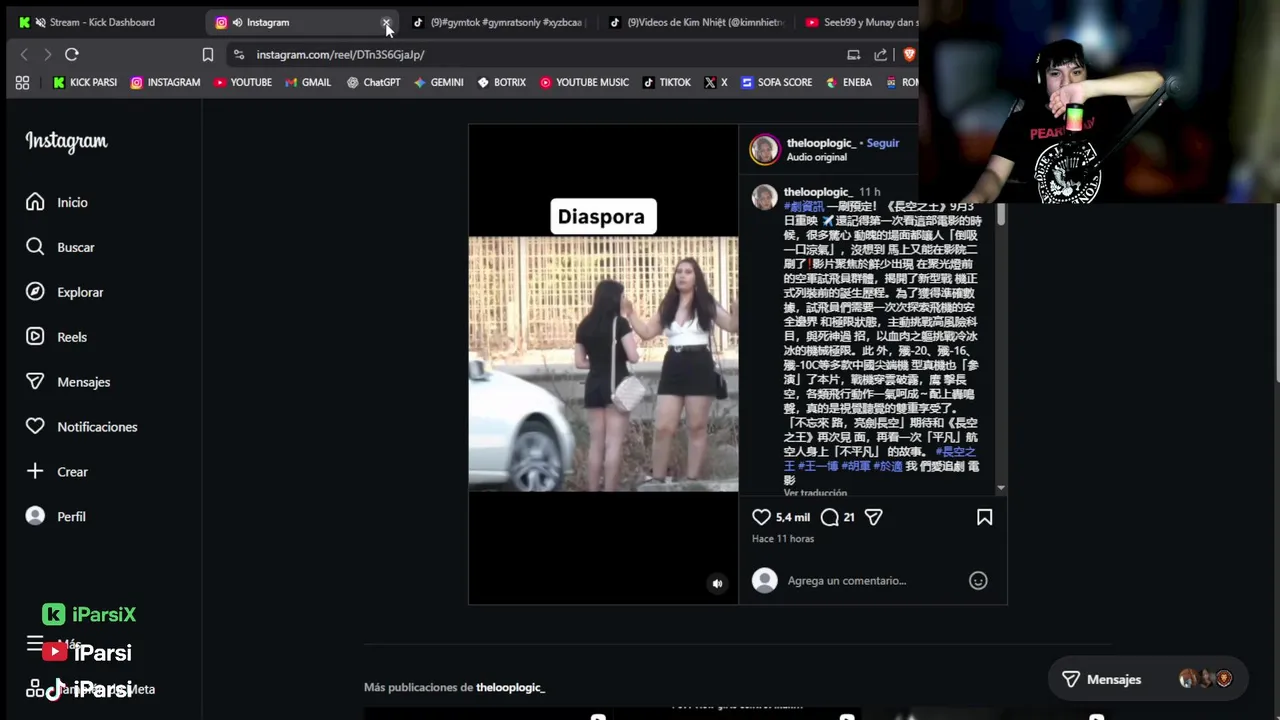The image size is (1280, 720).
Task: Click the caption scroll-down arrow
Action: click(1001, 488)
